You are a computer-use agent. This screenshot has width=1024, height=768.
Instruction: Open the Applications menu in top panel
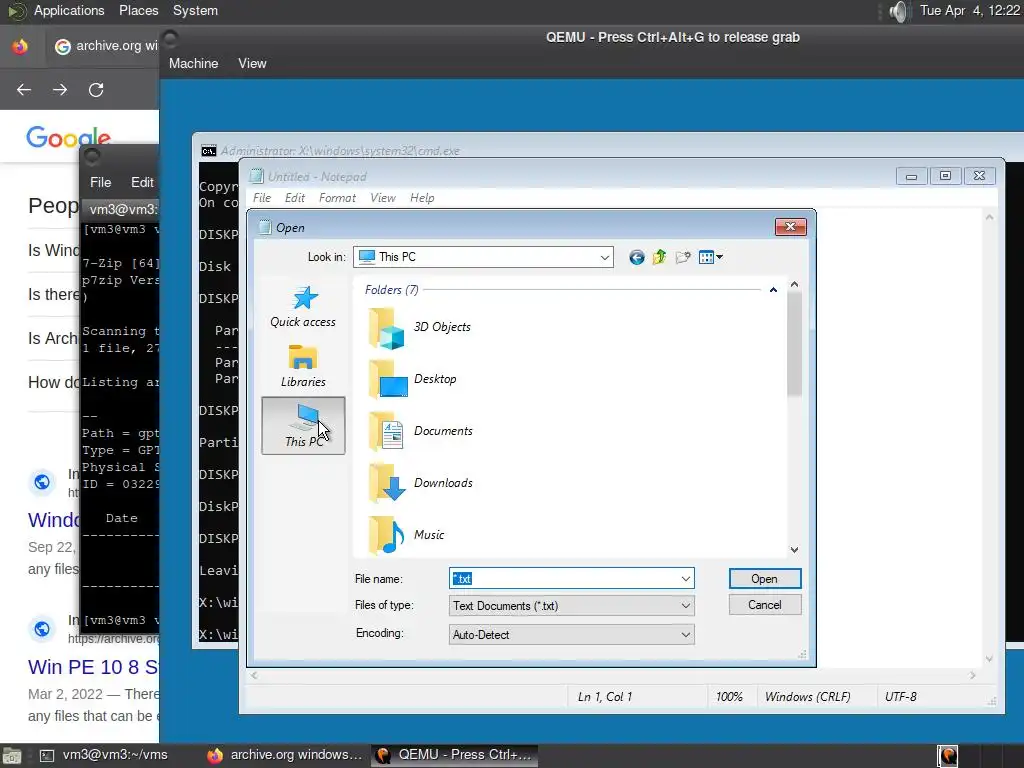[69, 10]
